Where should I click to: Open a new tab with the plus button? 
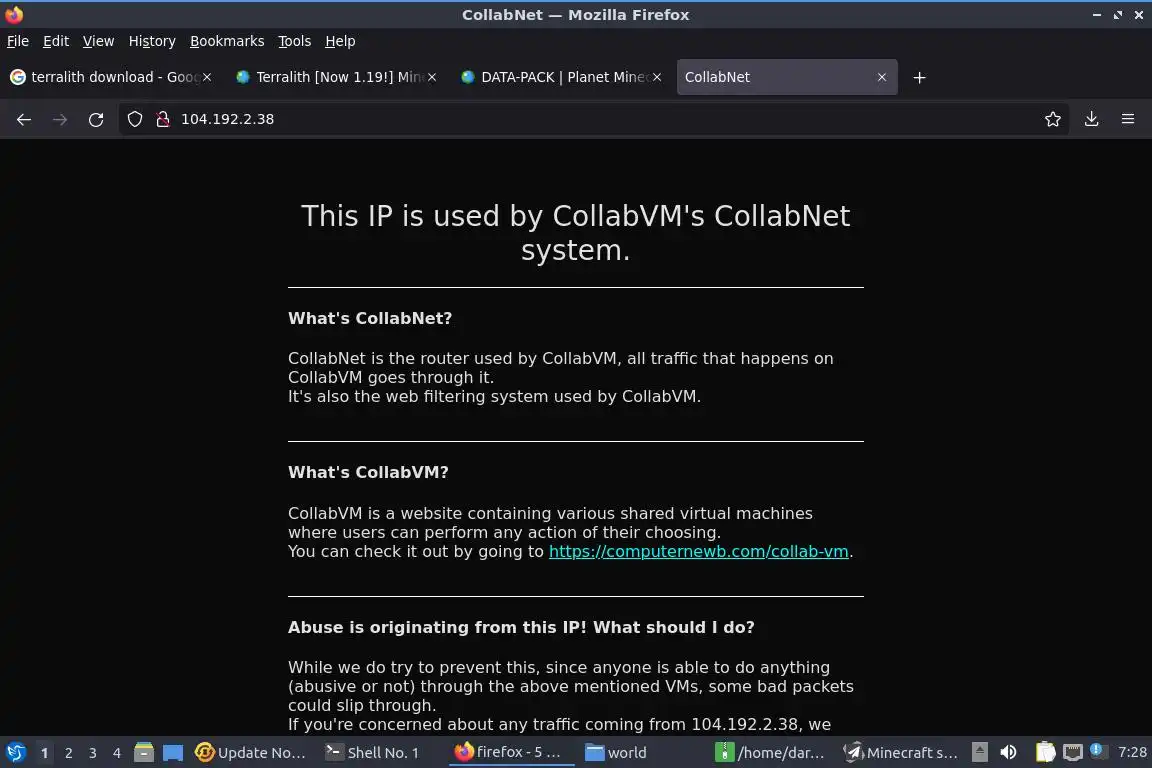point(919,77)
